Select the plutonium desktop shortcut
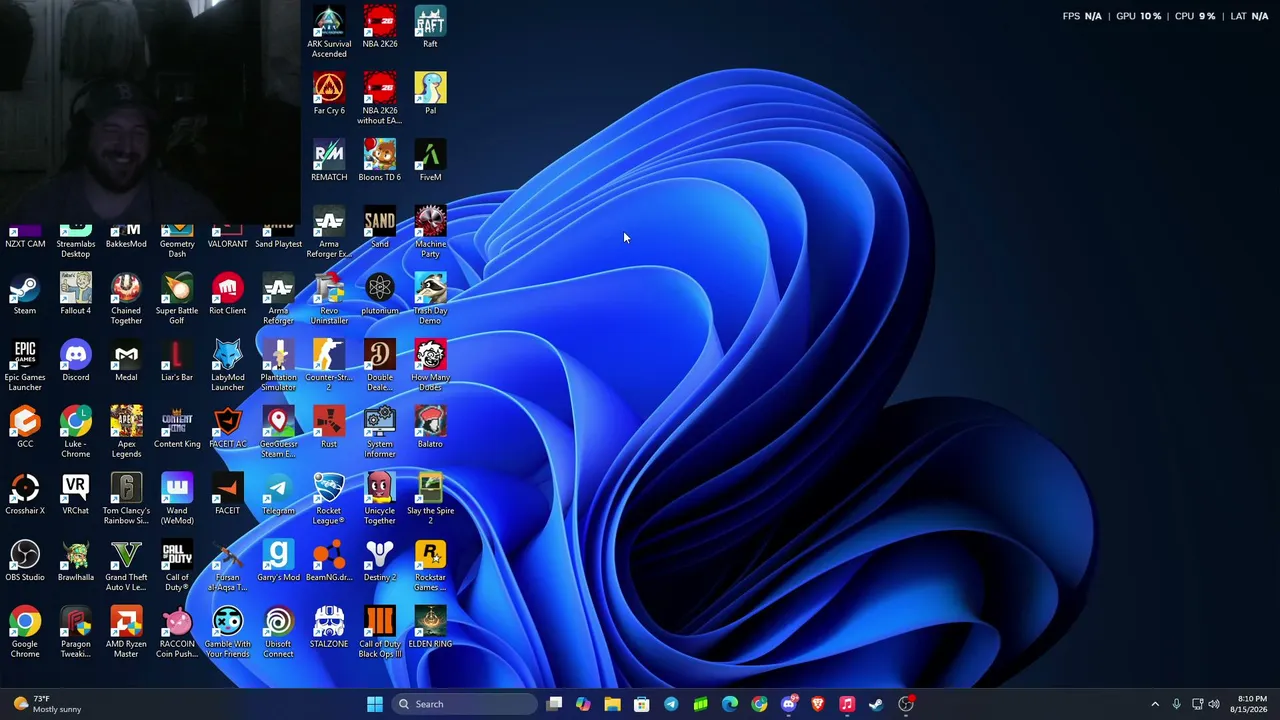The height and width of the screenshot is (720, 1280). [x=380, y=293]
